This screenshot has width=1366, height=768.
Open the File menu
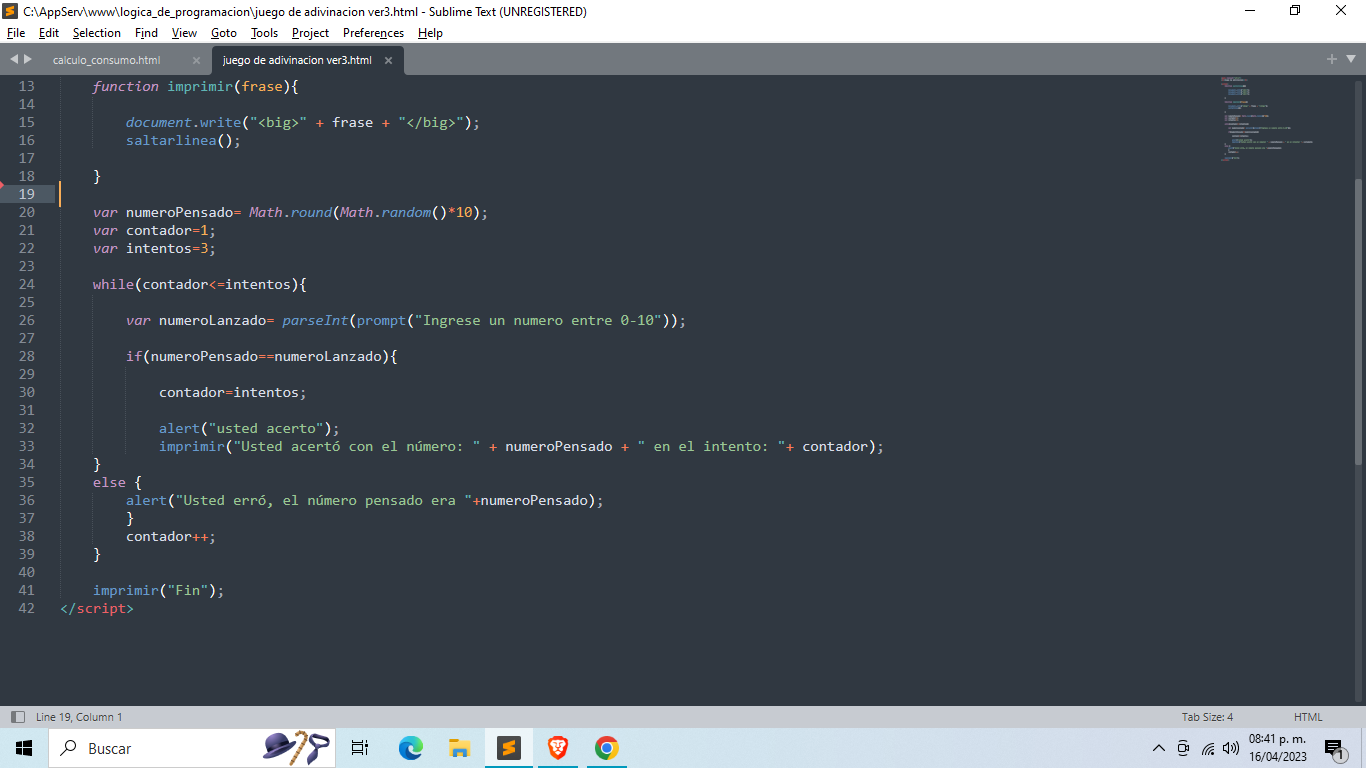pyautogui.click(x=15, y=33)
